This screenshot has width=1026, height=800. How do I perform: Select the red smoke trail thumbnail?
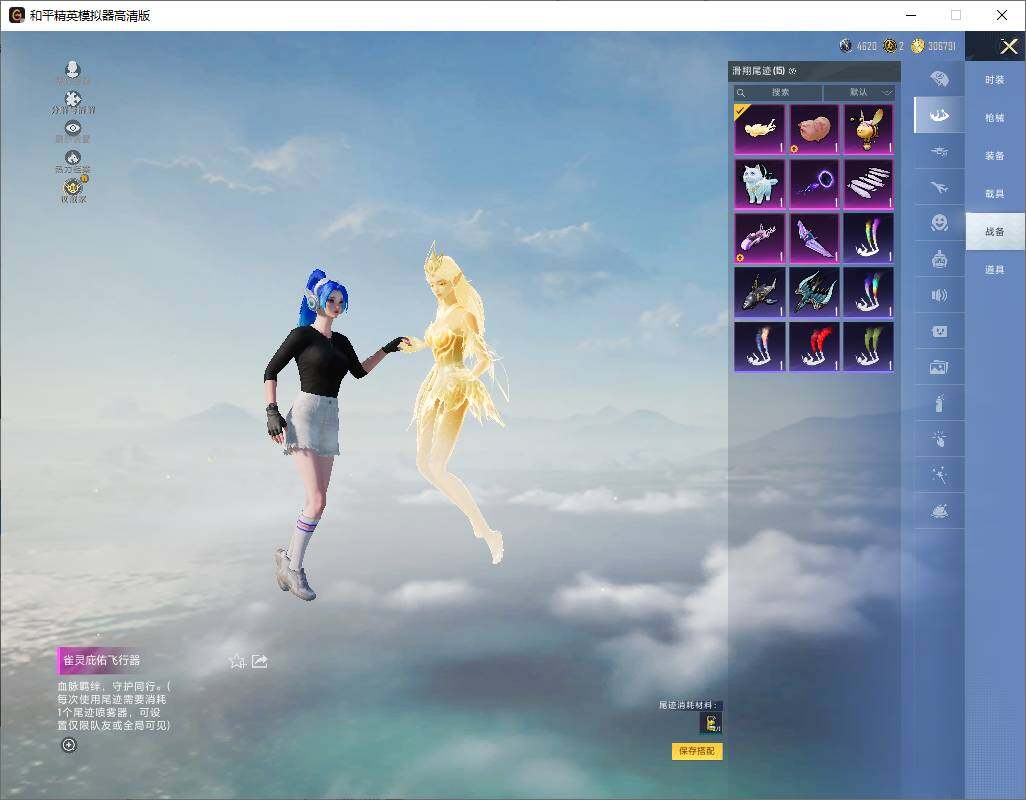814,347
